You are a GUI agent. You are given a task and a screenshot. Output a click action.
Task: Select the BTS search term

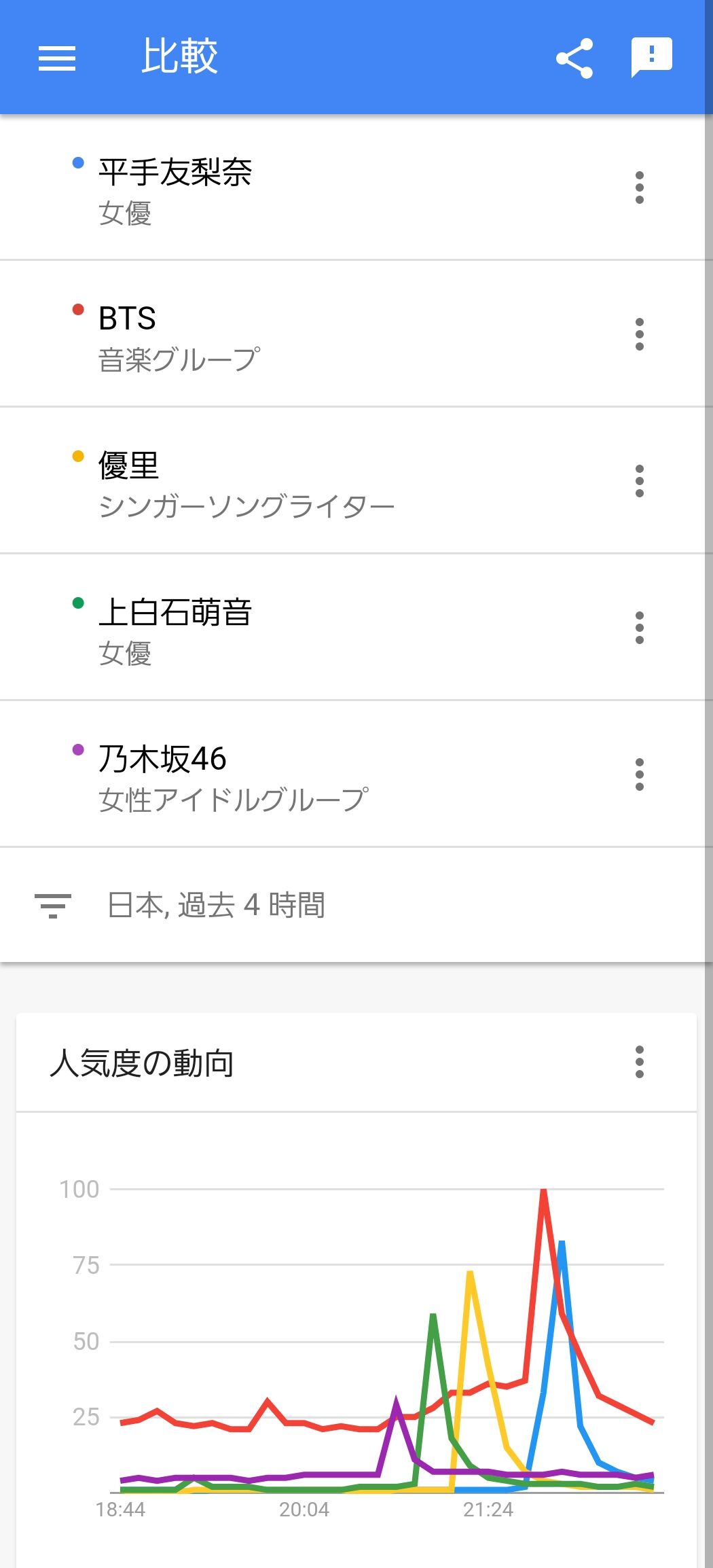[x=128, y=319]
